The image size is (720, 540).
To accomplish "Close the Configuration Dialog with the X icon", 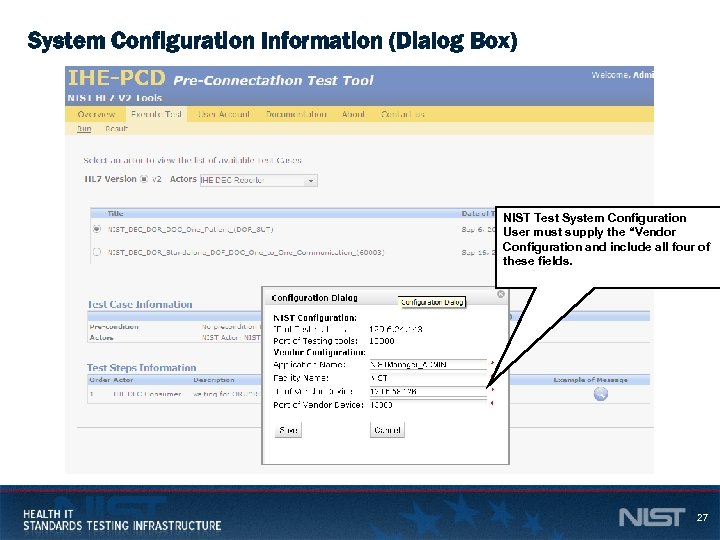I will tap(501, 294).
